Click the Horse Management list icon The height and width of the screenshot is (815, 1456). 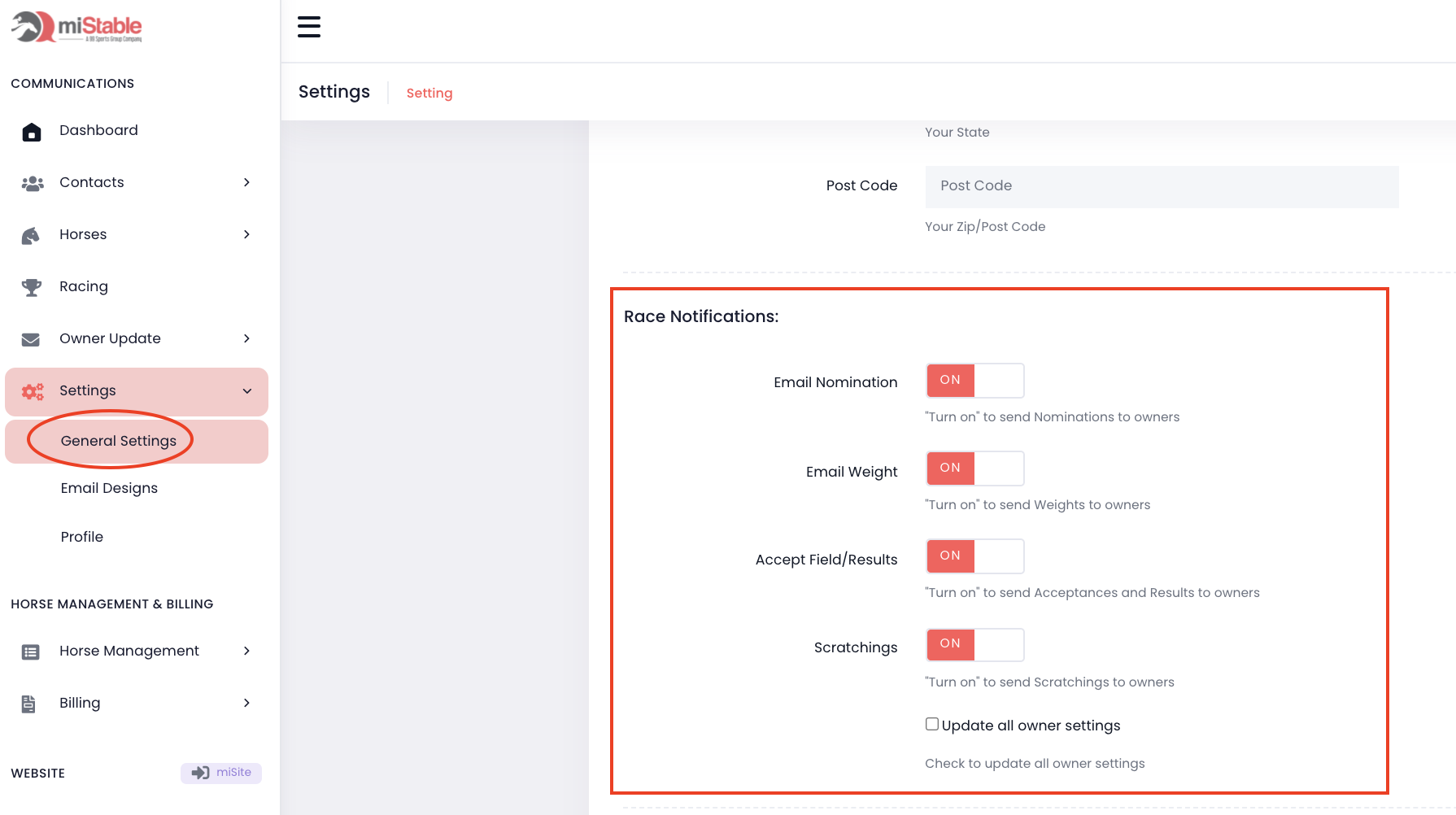[x=31, y=652]
